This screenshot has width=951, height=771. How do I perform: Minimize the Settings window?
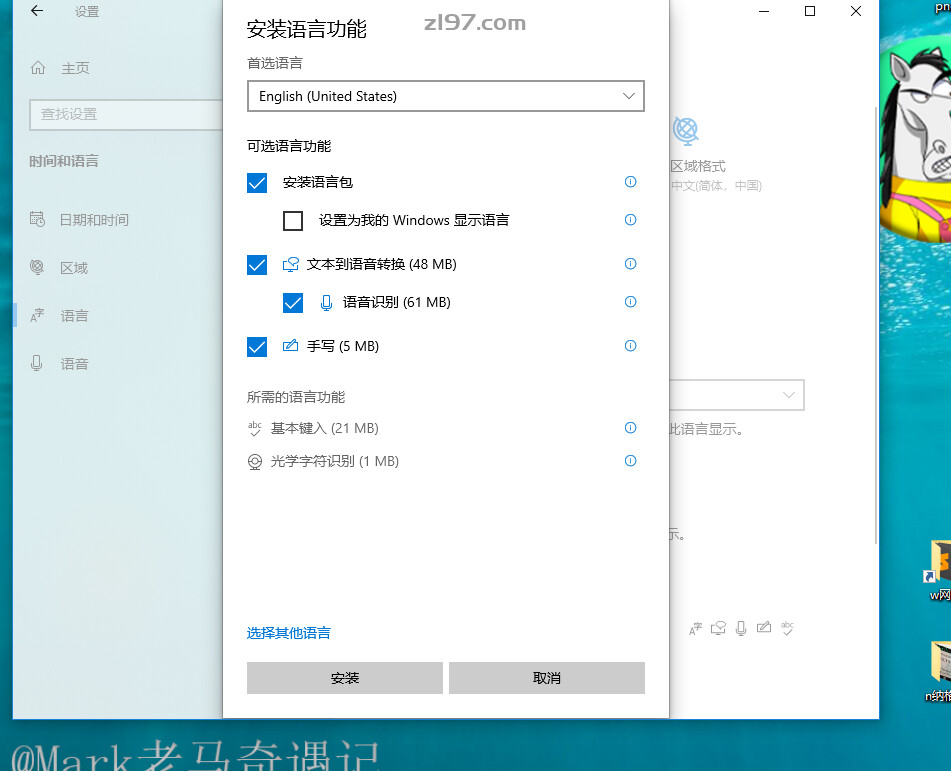764,11
